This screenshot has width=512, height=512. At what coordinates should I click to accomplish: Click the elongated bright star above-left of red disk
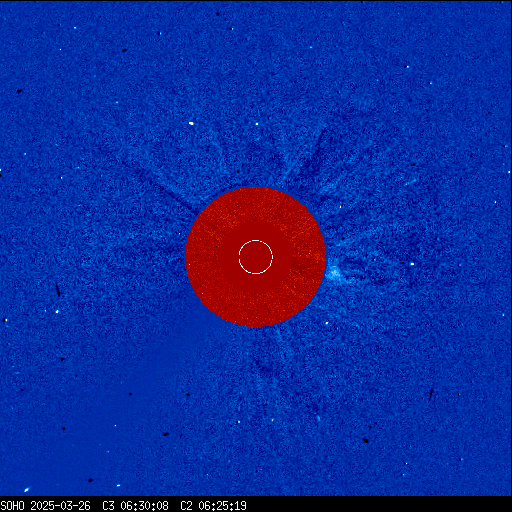click(191, 123)
